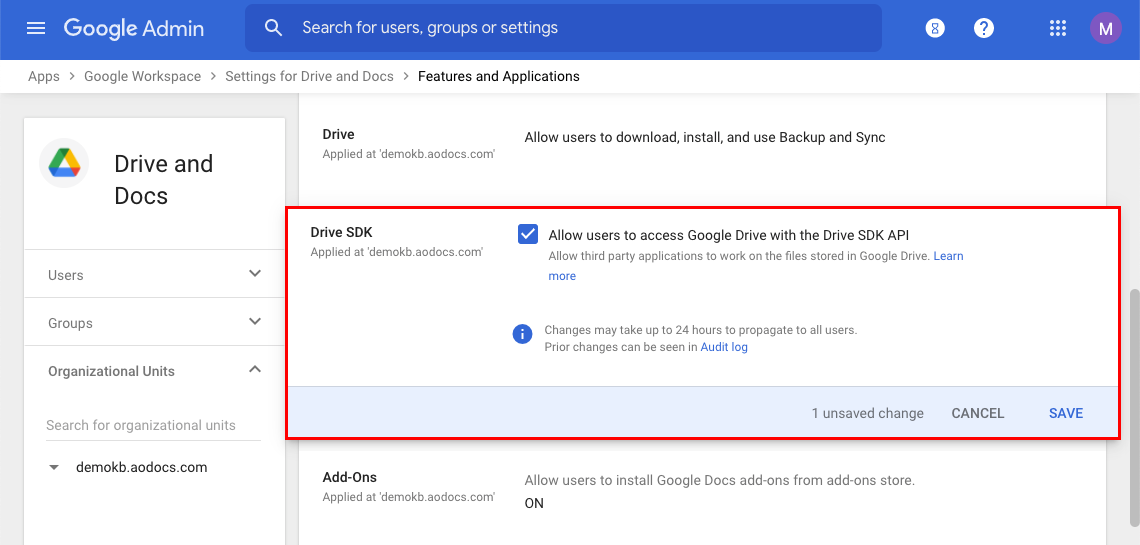Viewport: 1140px width, 545px height.
Task: Open the hourglass tasks icon
Action: click(935, 28)
